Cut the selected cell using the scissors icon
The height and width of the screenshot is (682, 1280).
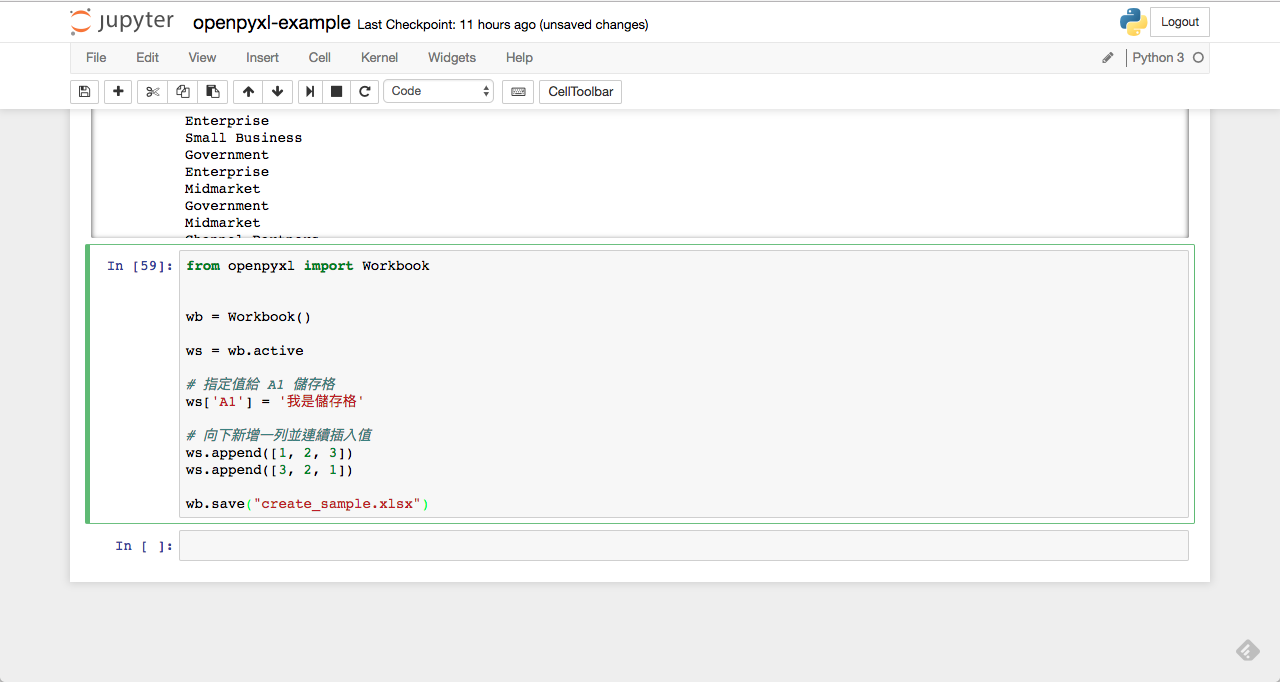[152, 91]
